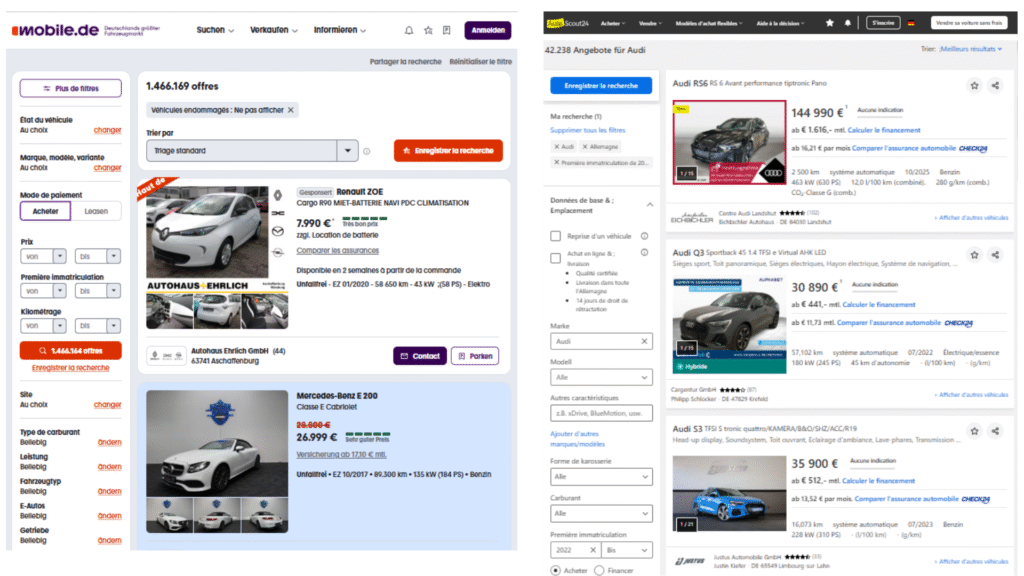This screenshot has height=576, width=1024.
Task: Open saved searches star in AutoScout24 navbar
Action: [829, 23]
